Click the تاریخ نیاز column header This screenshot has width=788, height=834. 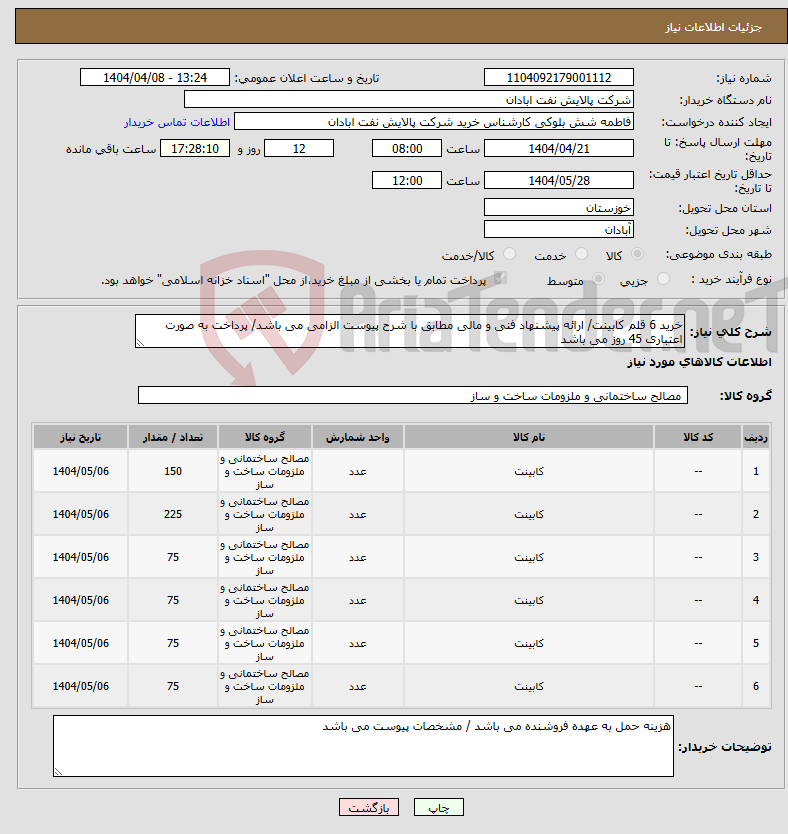pos(80,437)
